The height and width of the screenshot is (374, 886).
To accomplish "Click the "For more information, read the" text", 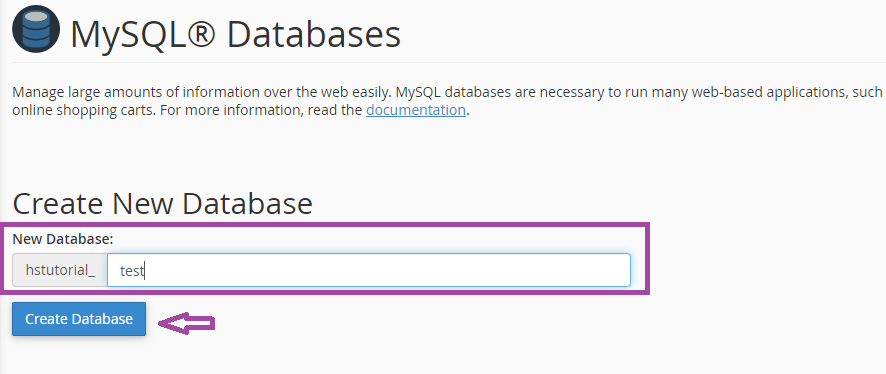I will click(262, 110).
